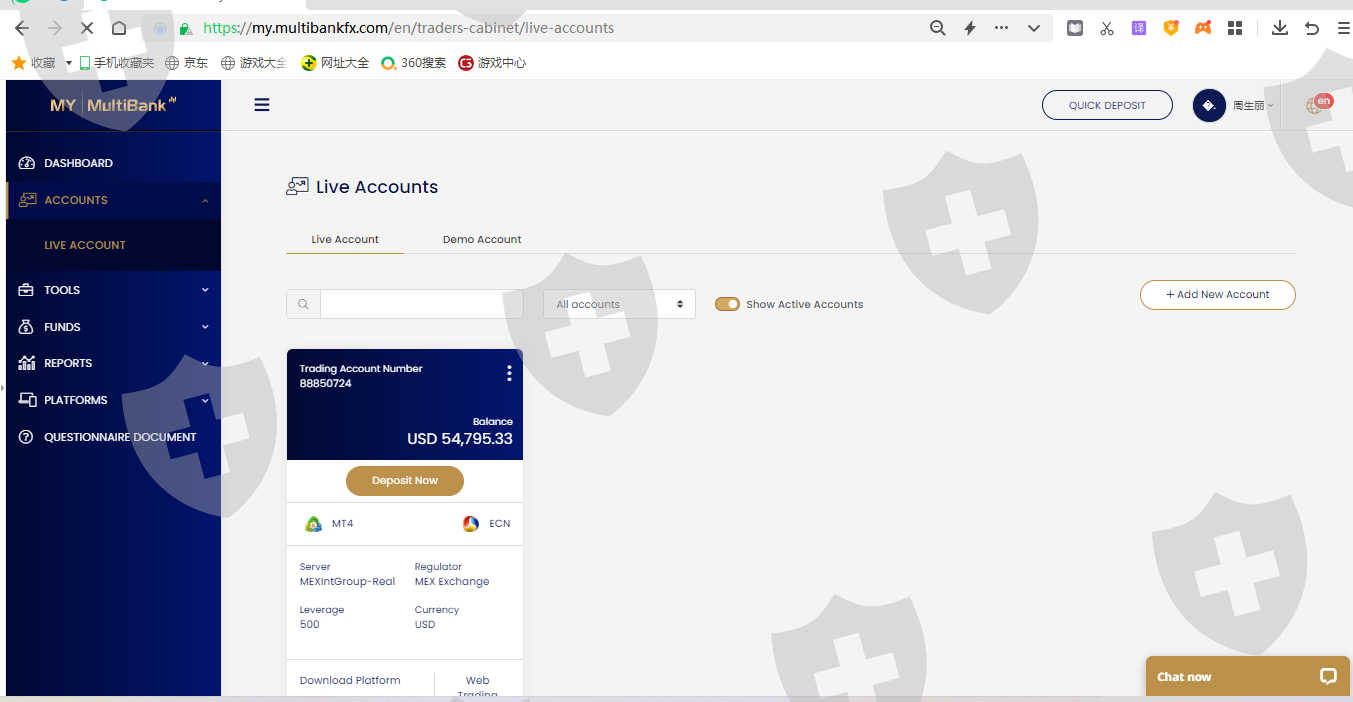Open the account card three-dot menu
Screen dimensions: 1353x702
pyautogui.click(x=509, y=373)
